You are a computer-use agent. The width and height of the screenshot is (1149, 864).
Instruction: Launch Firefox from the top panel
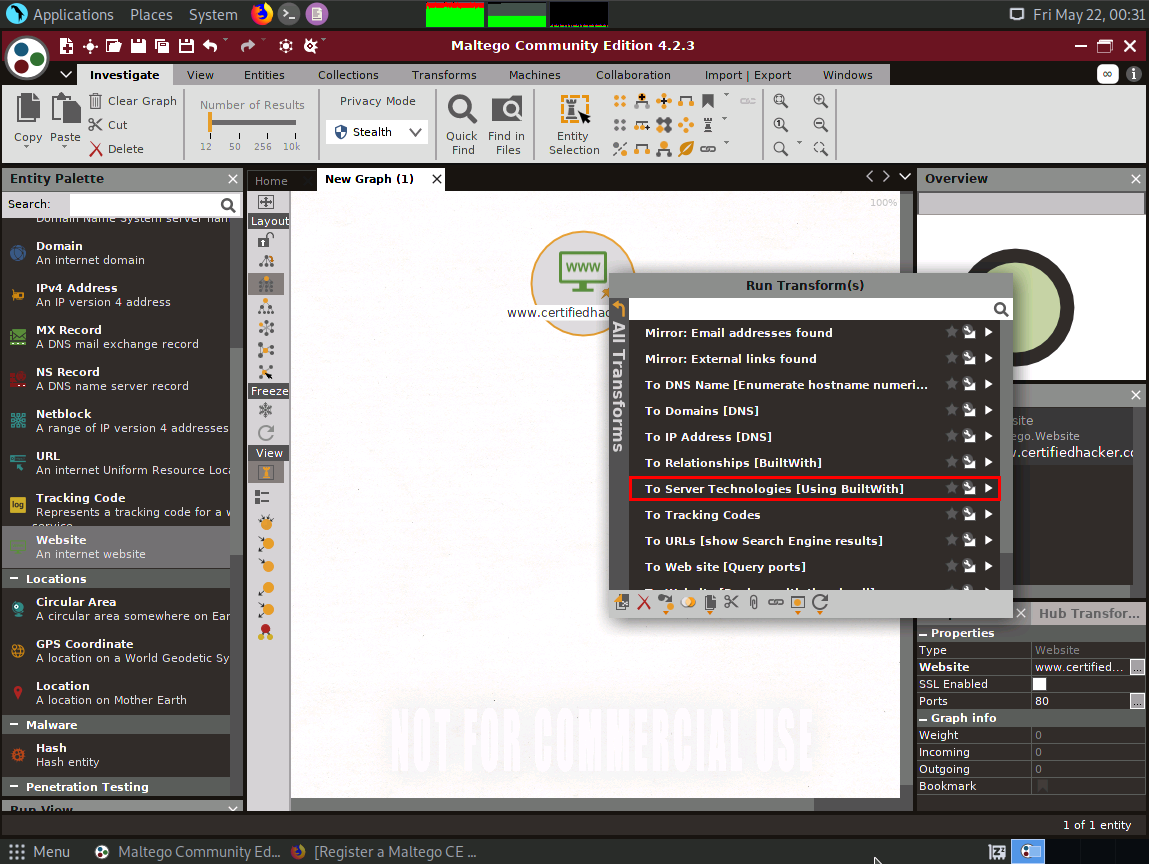(261, 14)
